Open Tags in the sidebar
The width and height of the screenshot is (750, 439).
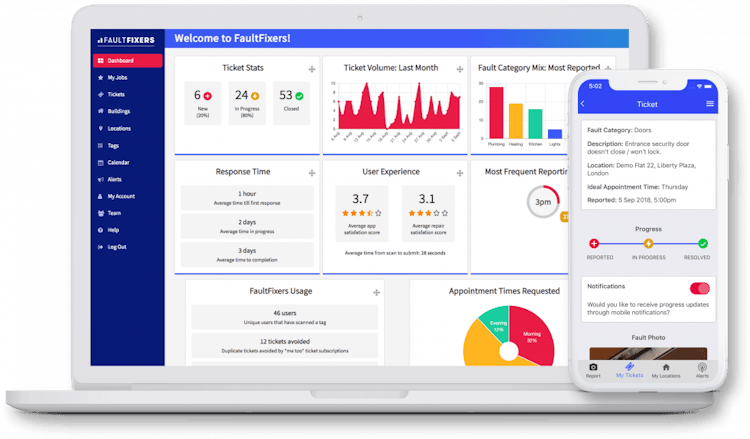[113, 146]
